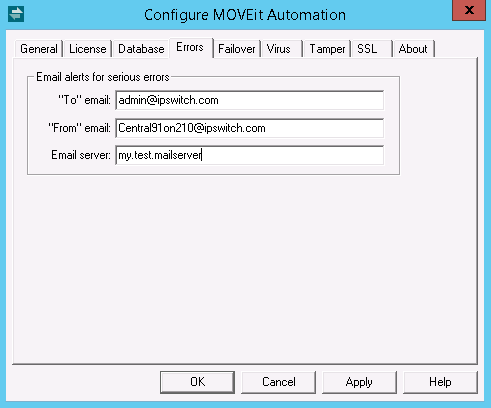Click the "Email alerts for serious errors" group label

pyautogui.click(x=103, y=77)
